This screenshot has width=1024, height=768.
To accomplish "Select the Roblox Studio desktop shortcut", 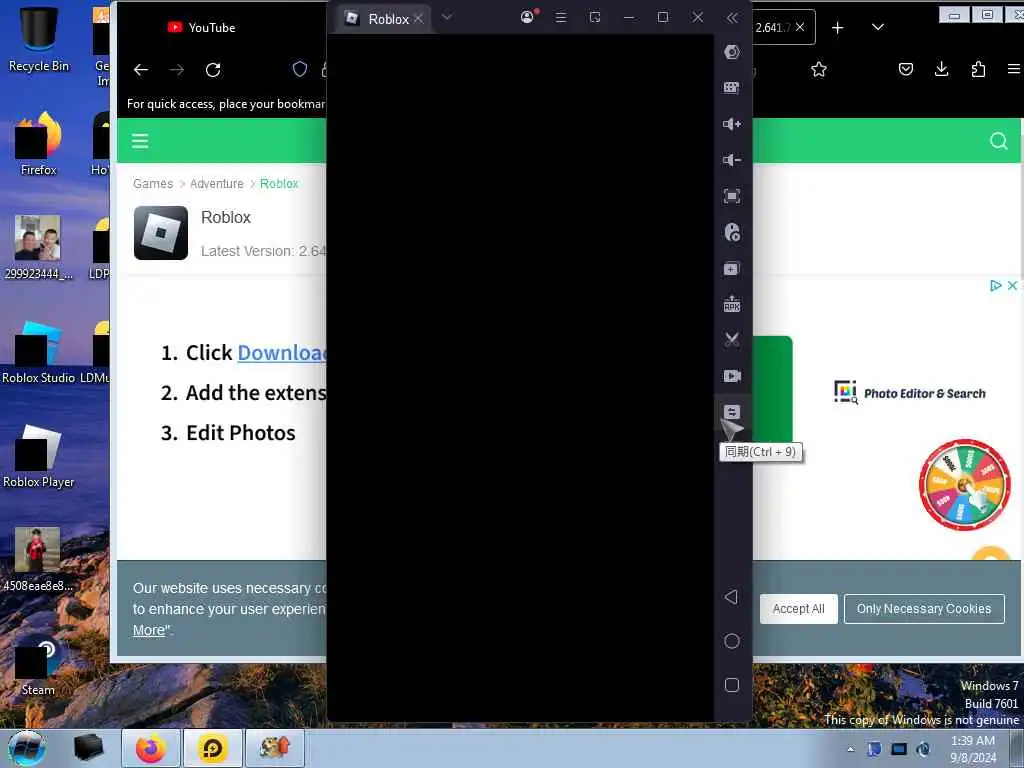I will click(39, 352).
